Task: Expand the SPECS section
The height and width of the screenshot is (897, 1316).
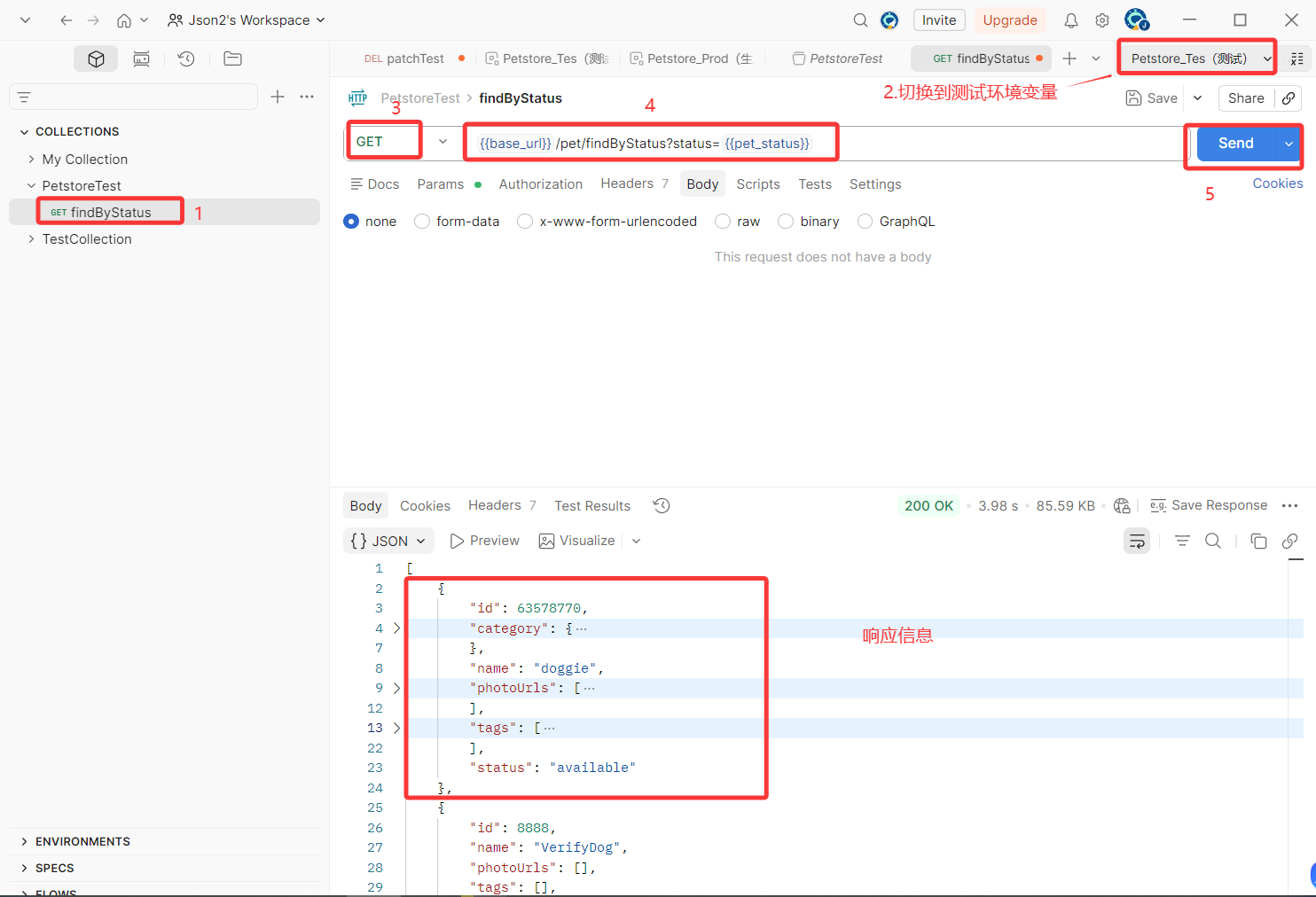Action: 24,869
